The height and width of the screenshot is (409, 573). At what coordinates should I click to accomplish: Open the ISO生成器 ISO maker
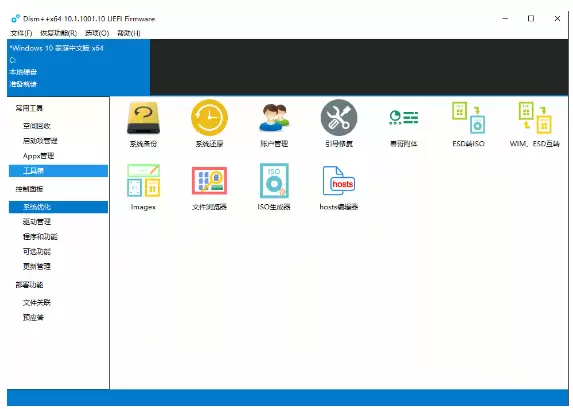[x=274, y=187]
